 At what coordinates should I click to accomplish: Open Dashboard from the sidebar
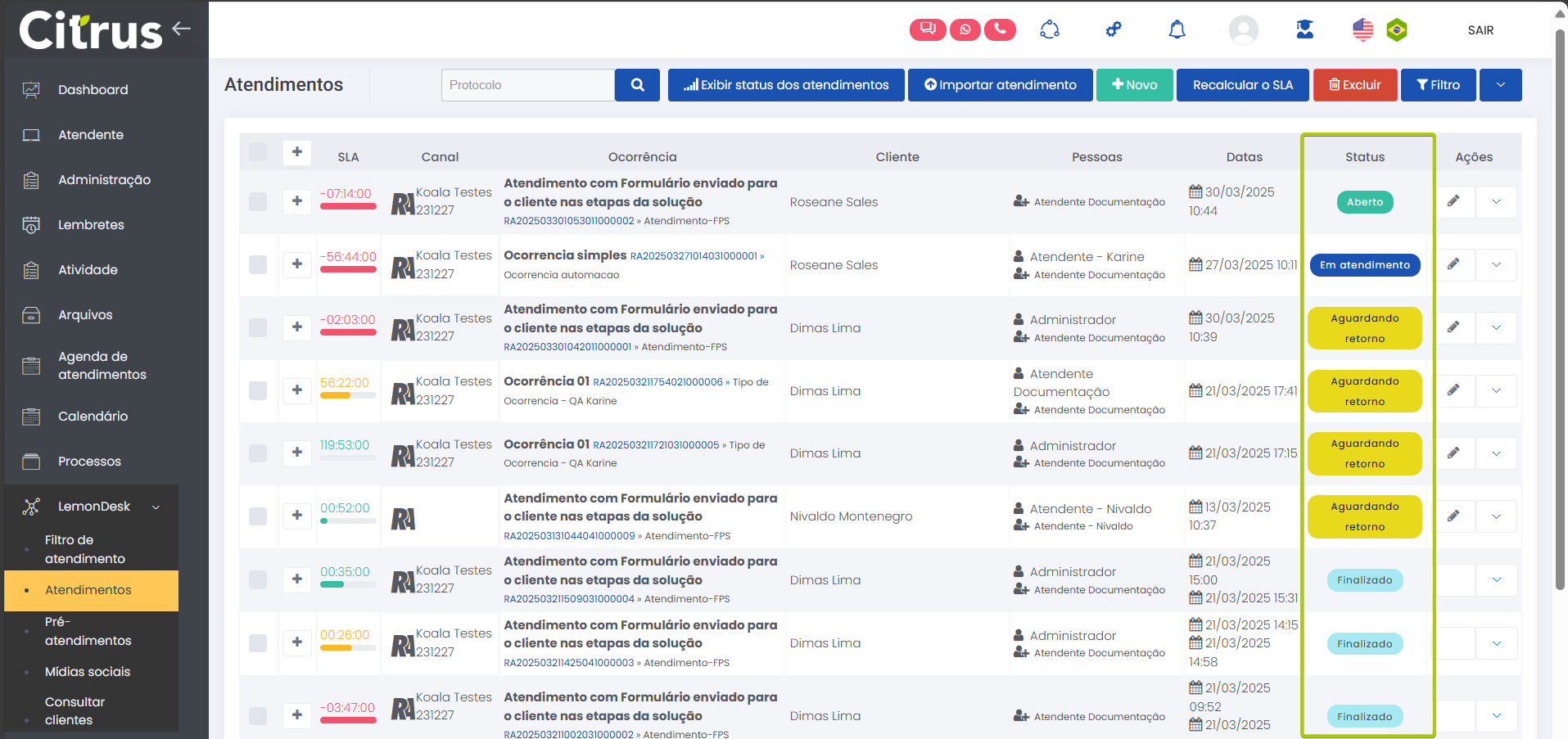coord(93,90)
